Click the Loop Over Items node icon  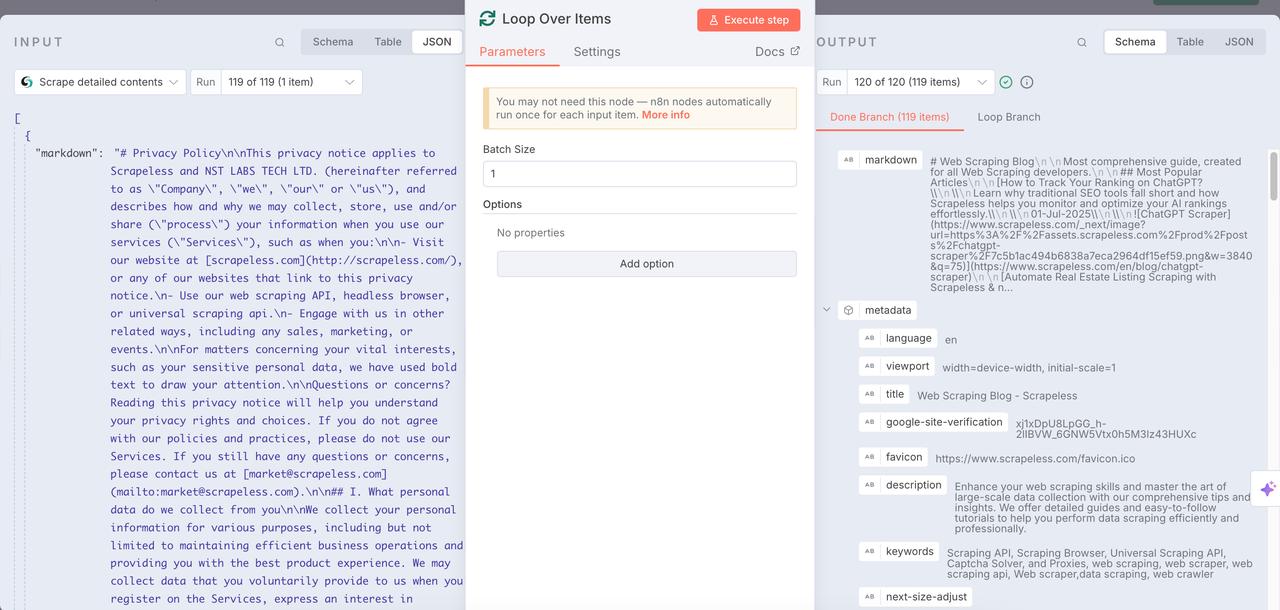pyautogui.click(x=488, y=18)
